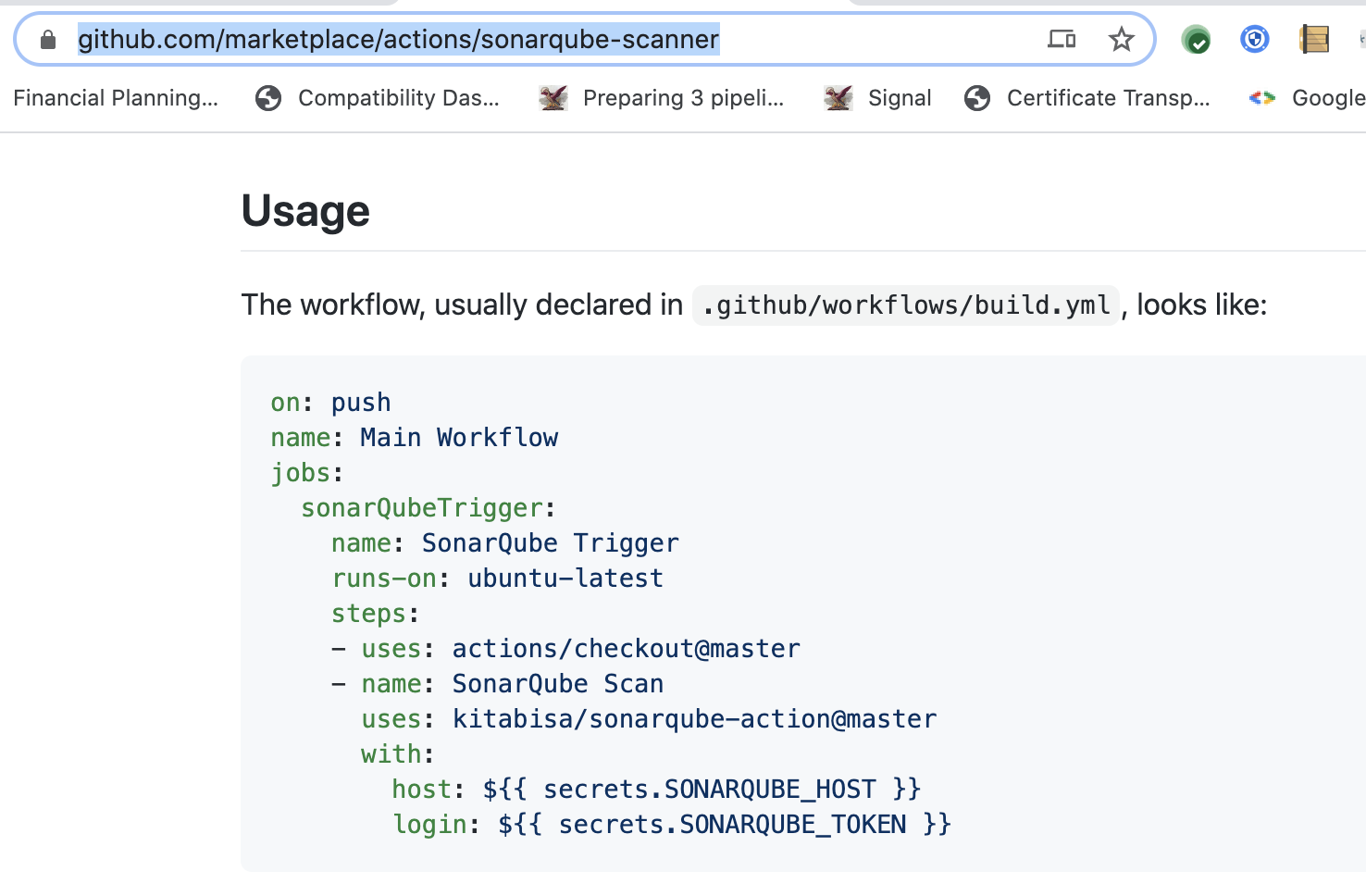This screenshot has height=896, width=1366.
Task: Click the green checkmark extension icon
Action: (x=1195, y=39)
